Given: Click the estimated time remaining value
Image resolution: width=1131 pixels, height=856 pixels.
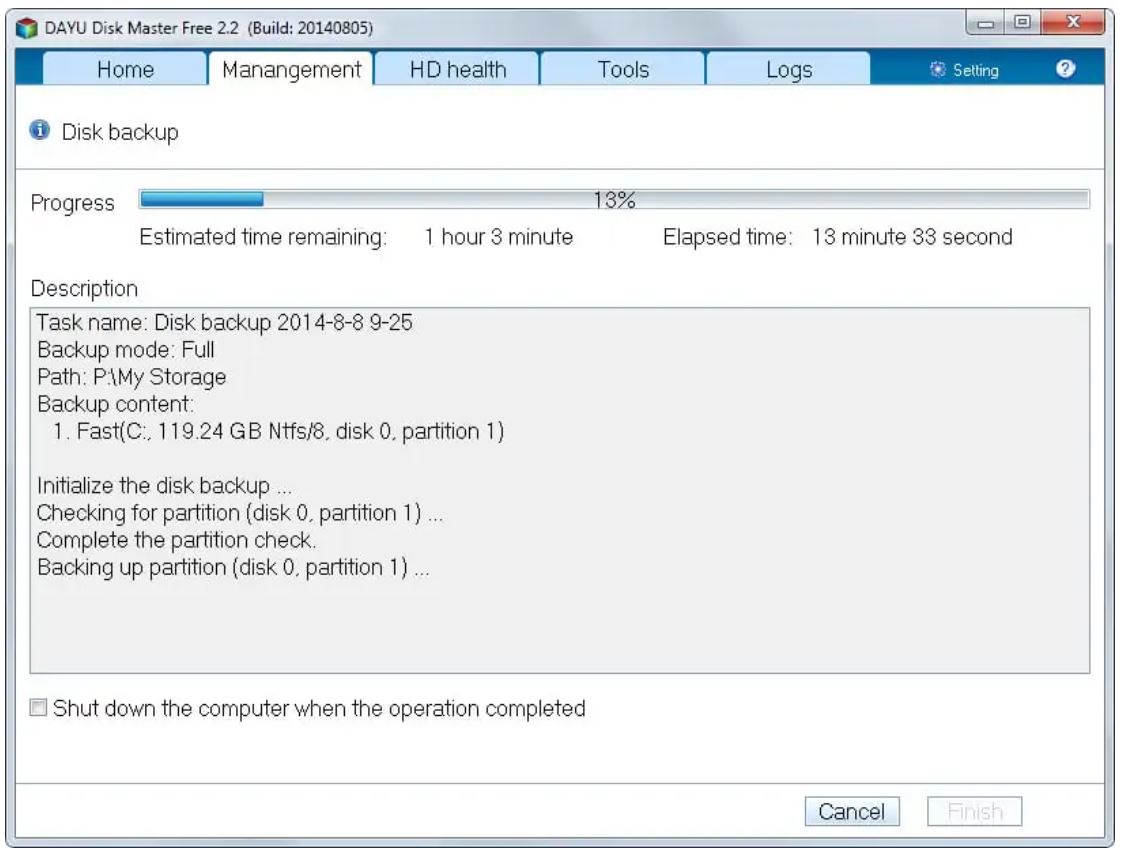Looking at the screenshot, I should point(498,237).
